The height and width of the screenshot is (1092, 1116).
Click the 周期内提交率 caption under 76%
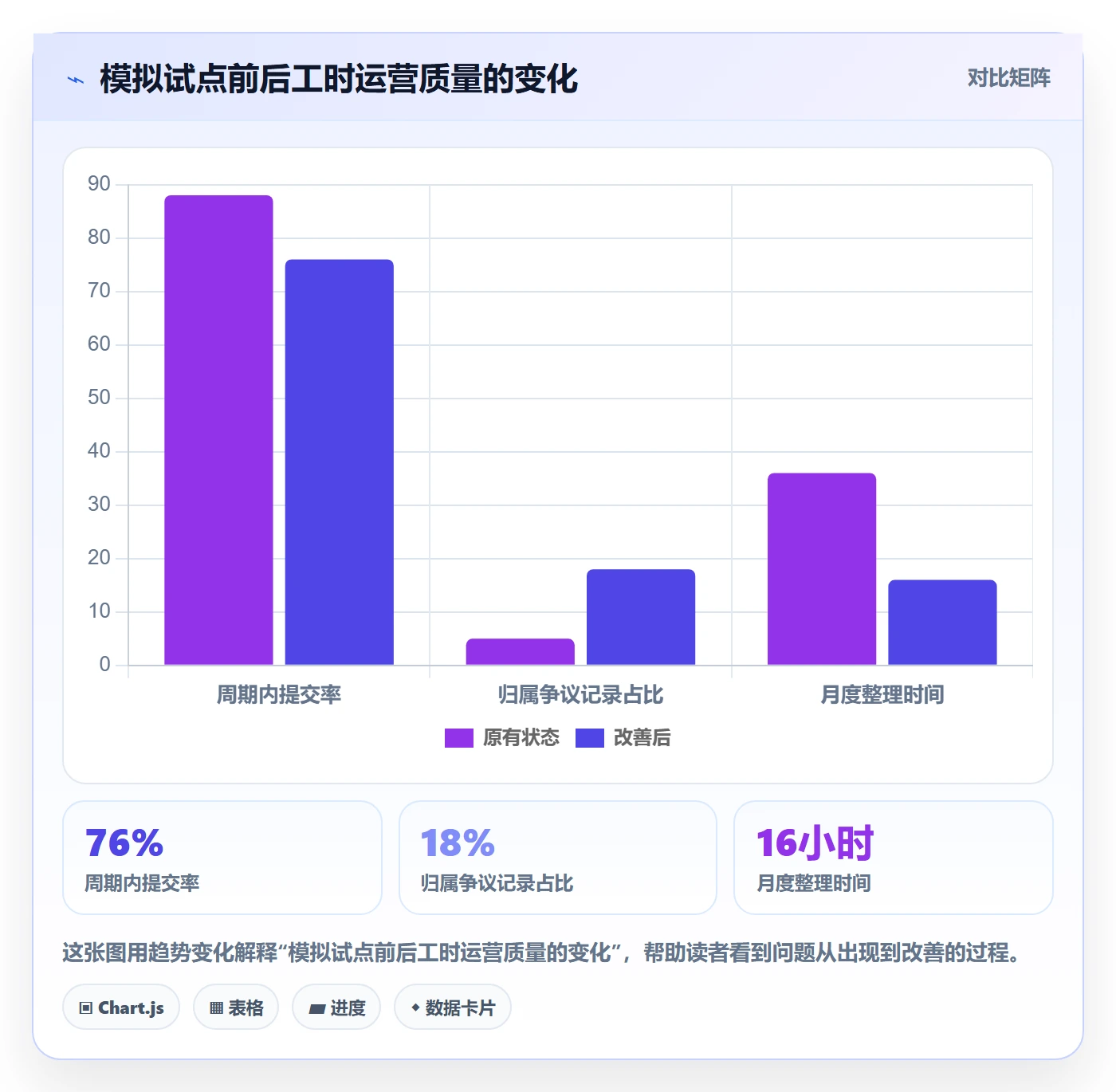pyautogui.click(x=143, y=883)
